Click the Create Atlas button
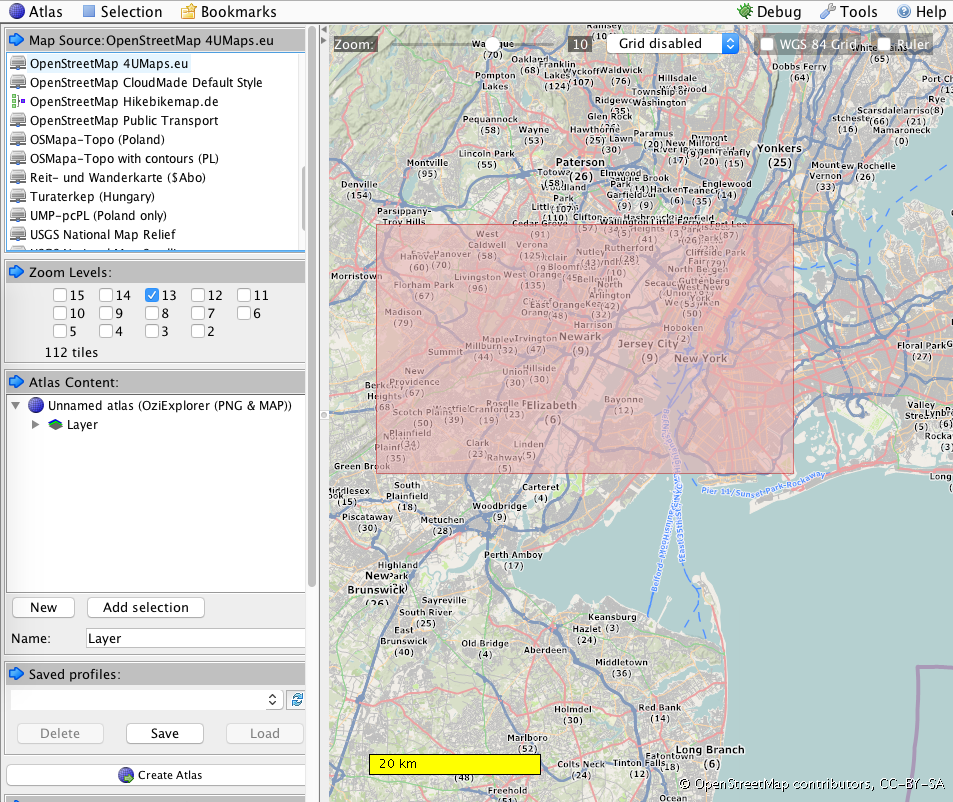The width and height of the screenshot is (953, 802). click(x=156, y=775)
